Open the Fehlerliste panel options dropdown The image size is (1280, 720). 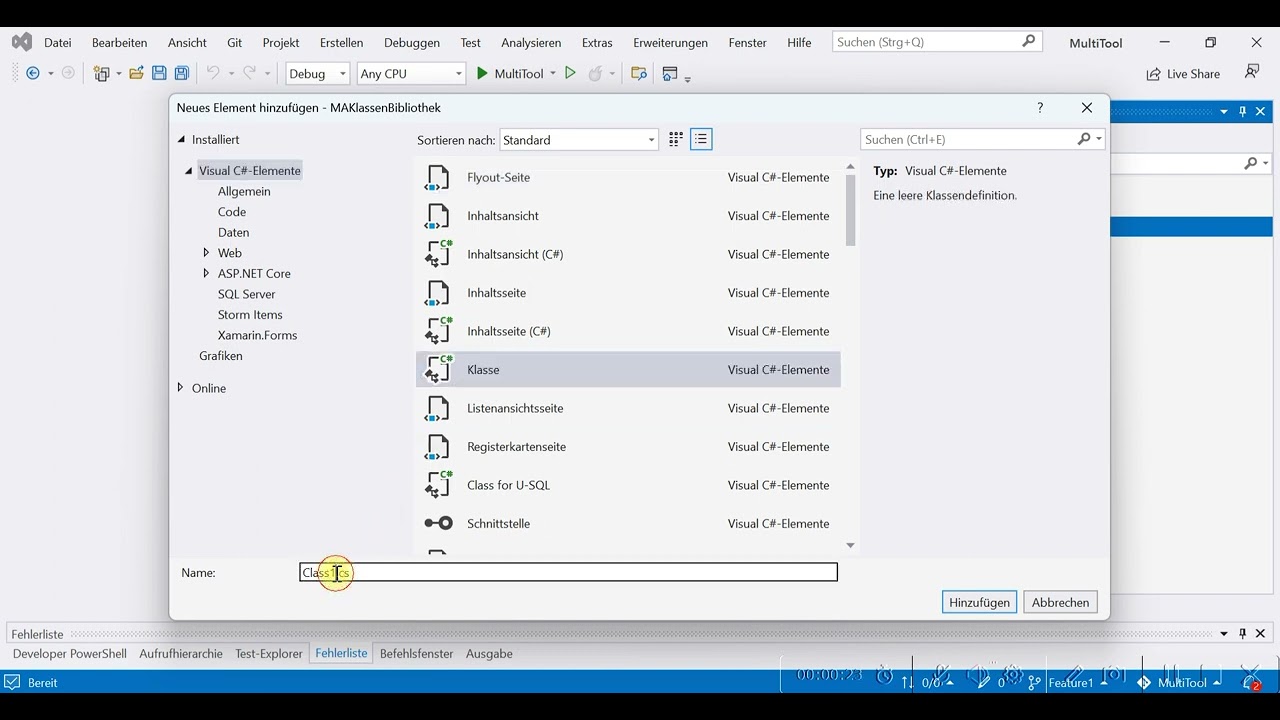point(1224,634)
